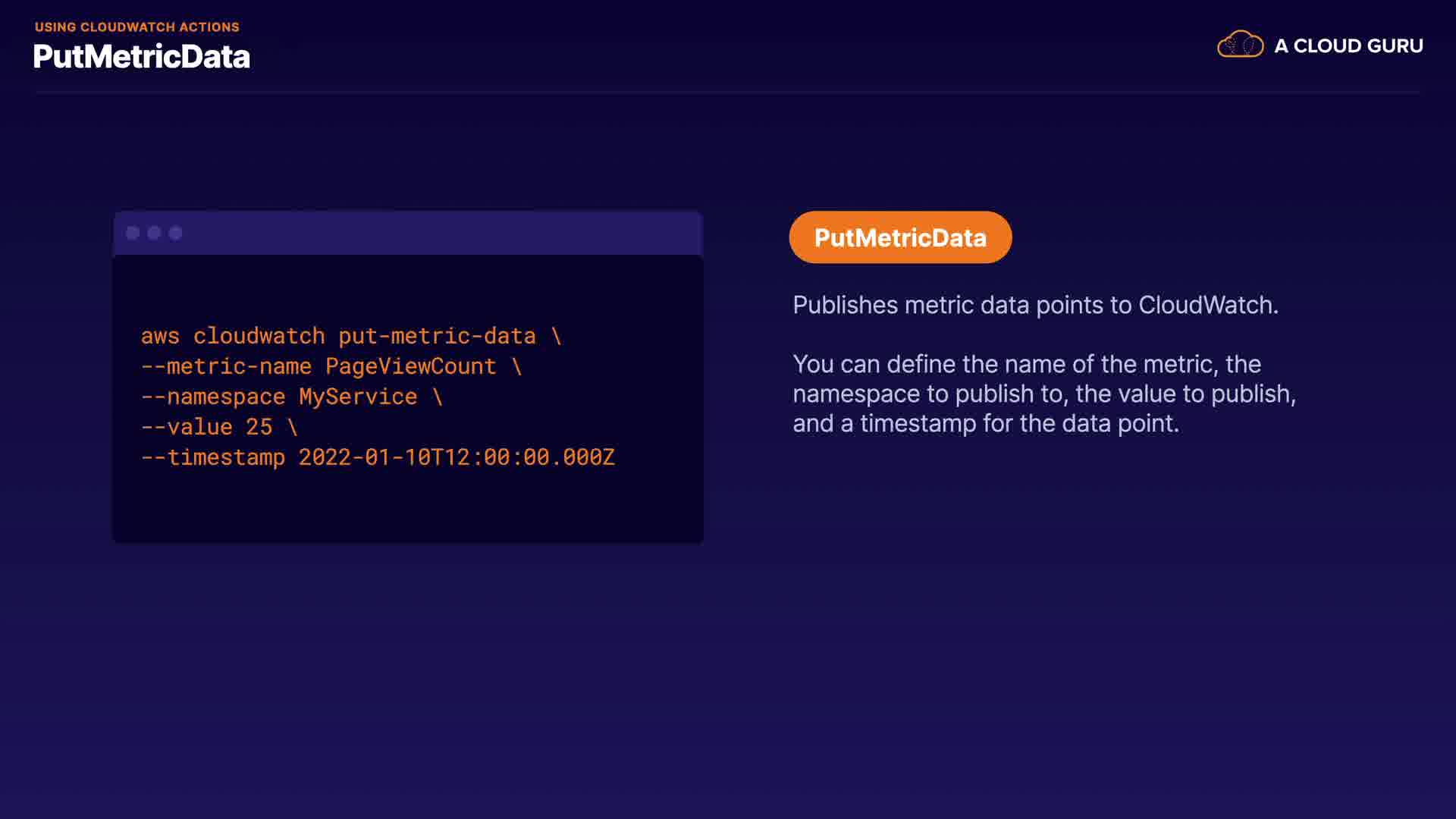Click the orange PutMetricData pill button

900,237
